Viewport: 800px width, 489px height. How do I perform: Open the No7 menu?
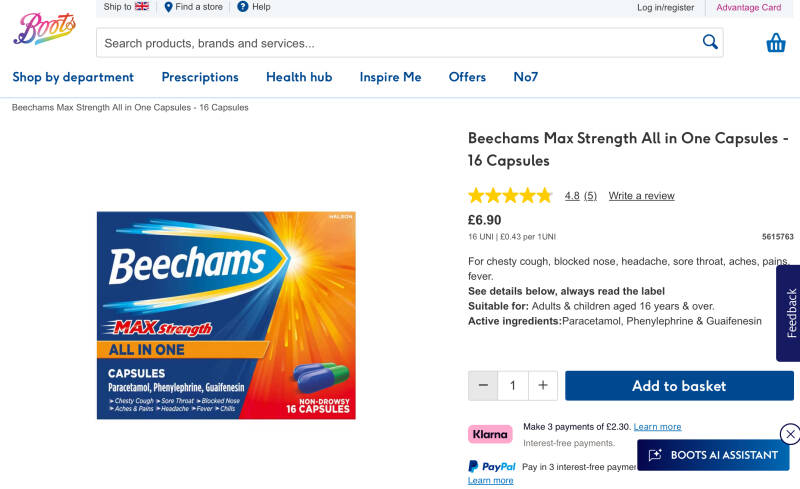[526, 77]
